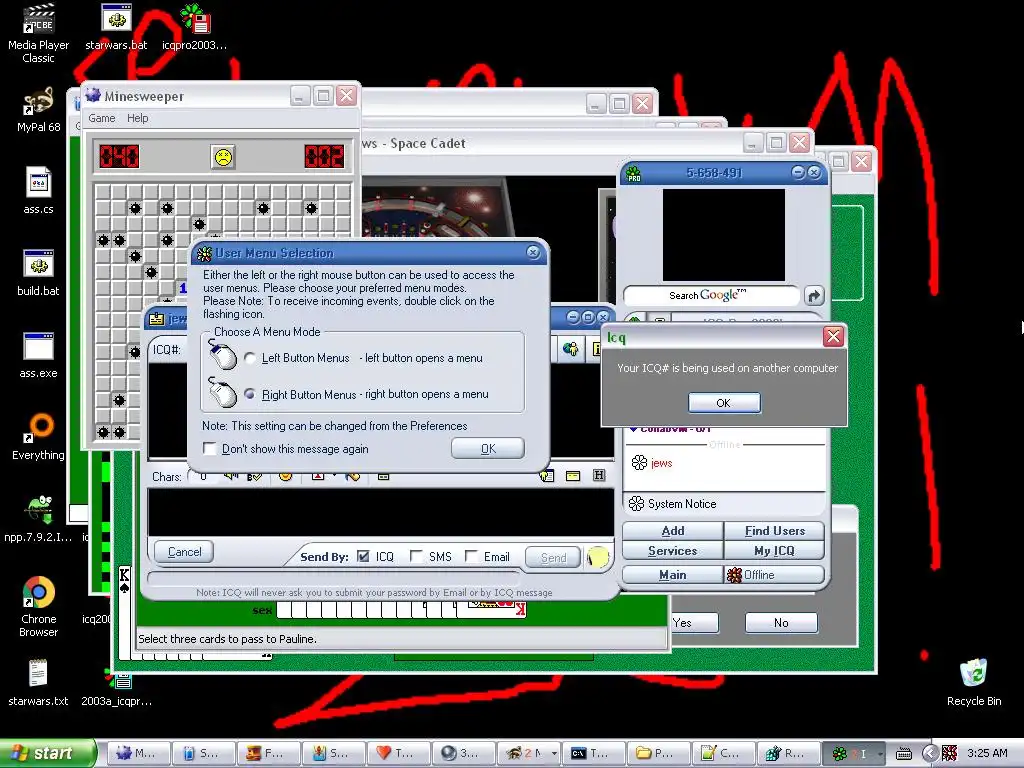Click the yellow round icon beside Send
Screen dimensions: 1024x768
(x=597, y=557)
